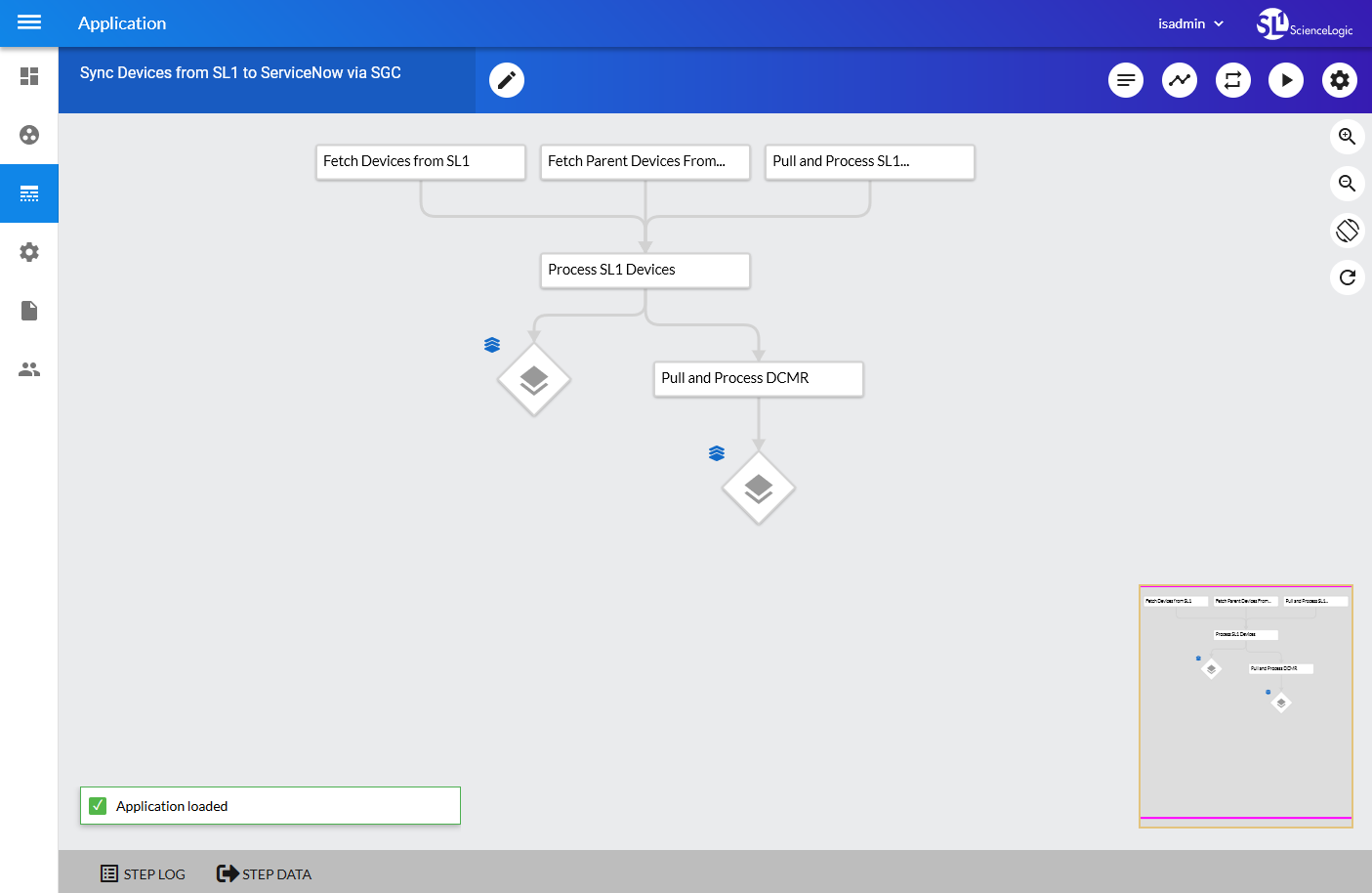Click the Process SL1 Devices step

click(x=645, y=271)
